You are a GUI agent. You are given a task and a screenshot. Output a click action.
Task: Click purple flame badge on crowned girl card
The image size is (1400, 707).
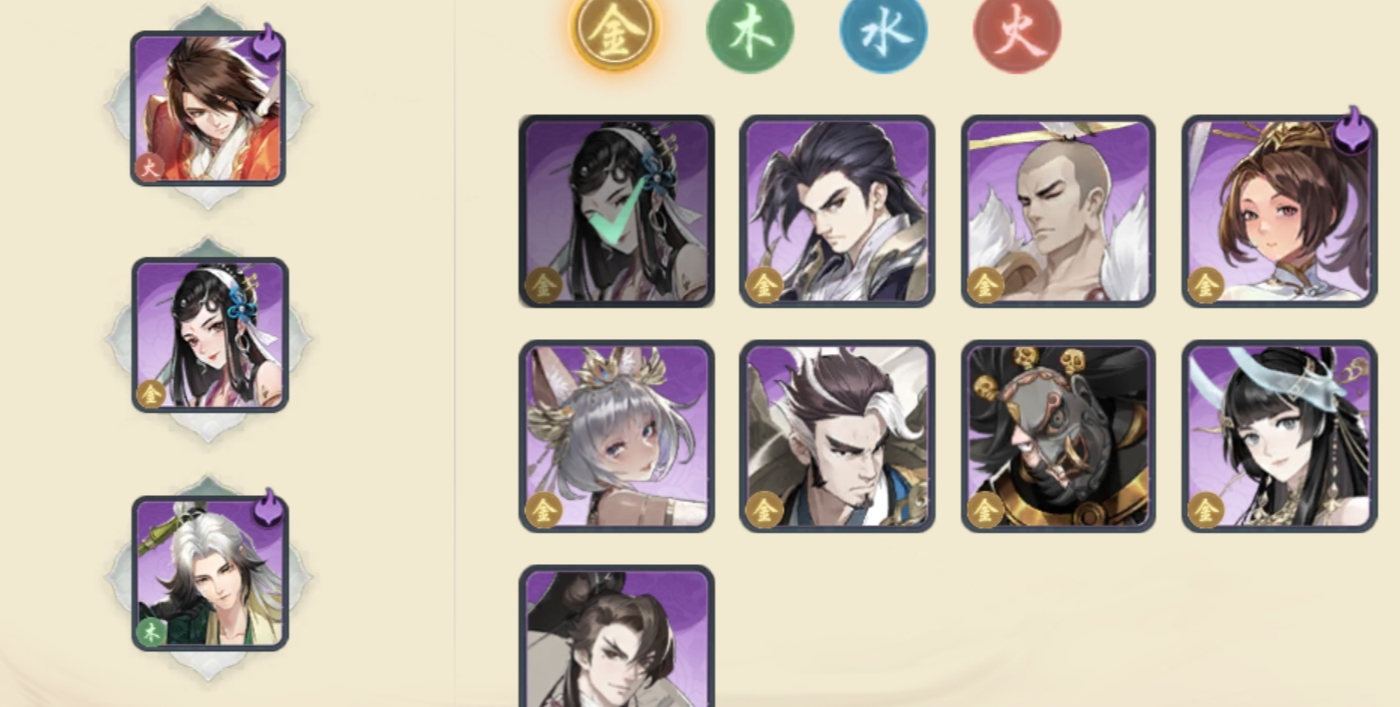tap(1352, 131)
